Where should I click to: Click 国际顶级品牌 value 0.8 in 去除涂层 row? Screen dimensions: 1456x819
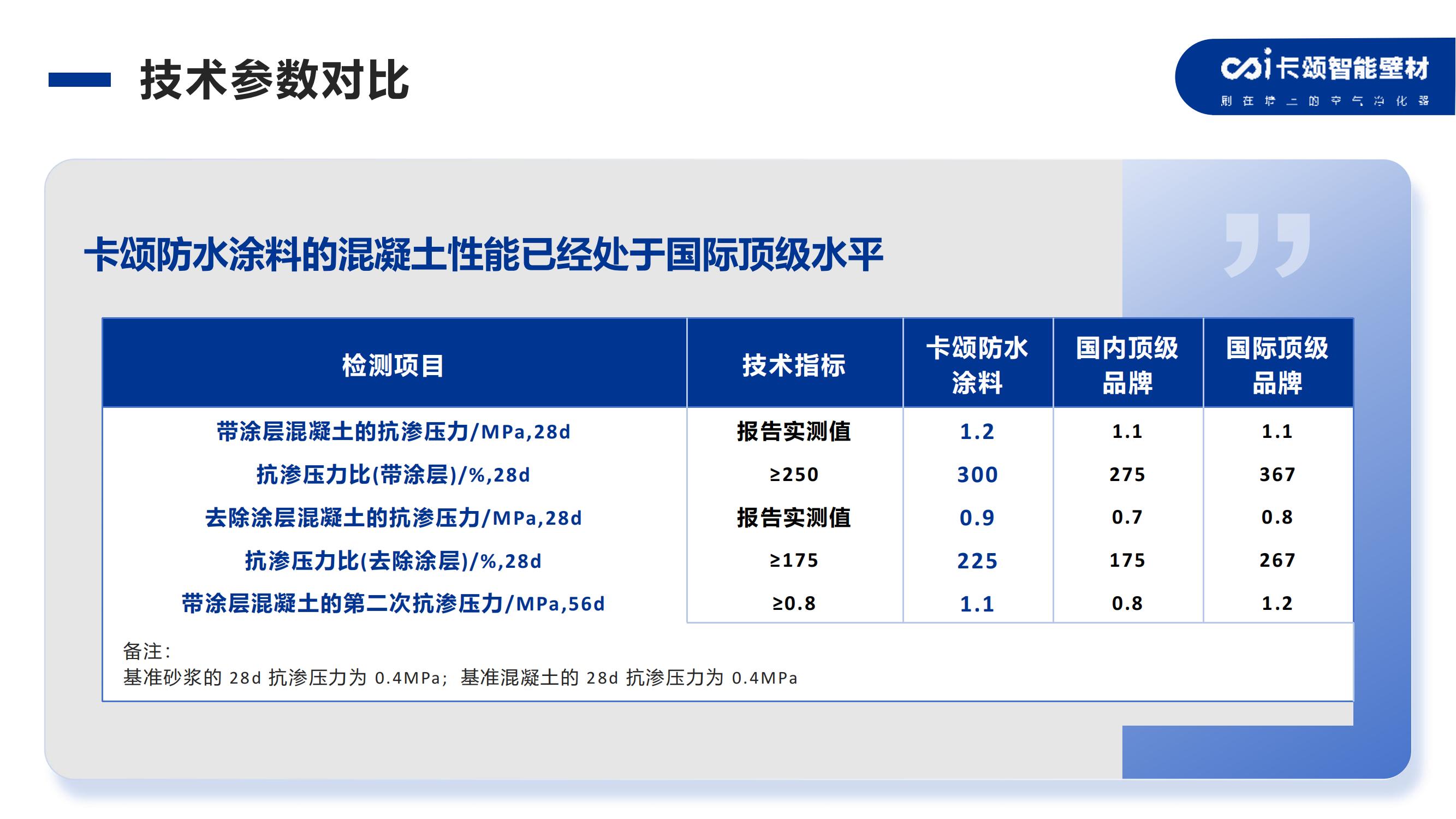click(x=1277, y=518)
